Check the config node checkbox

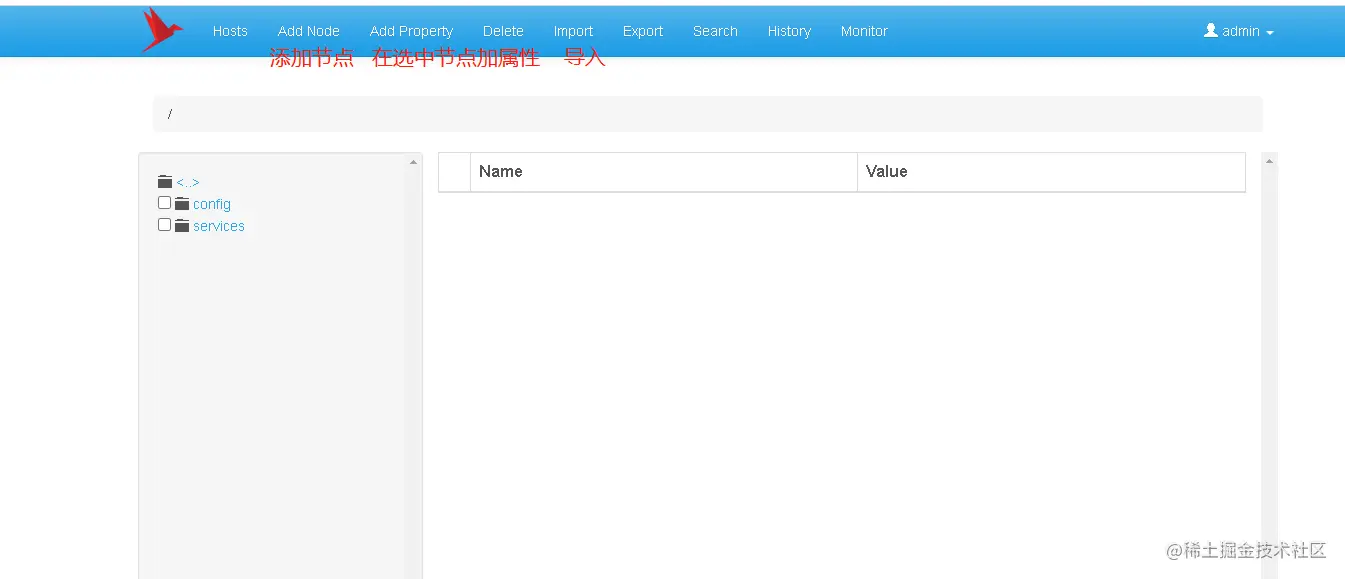[x=164, y=203]
